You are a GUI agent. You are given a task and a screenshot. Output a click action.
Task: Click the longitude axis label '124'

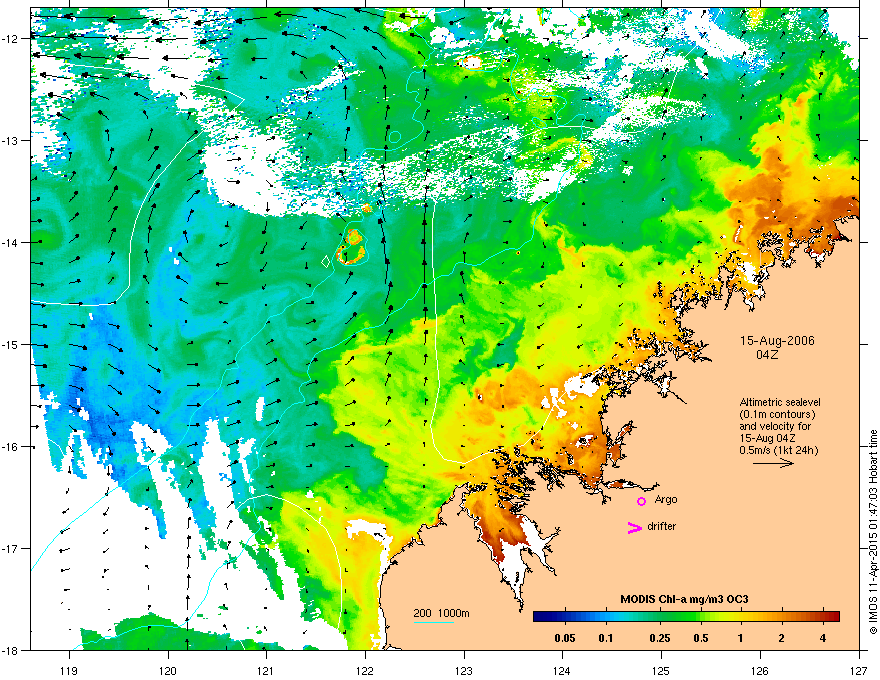click(x=562, y=670)
